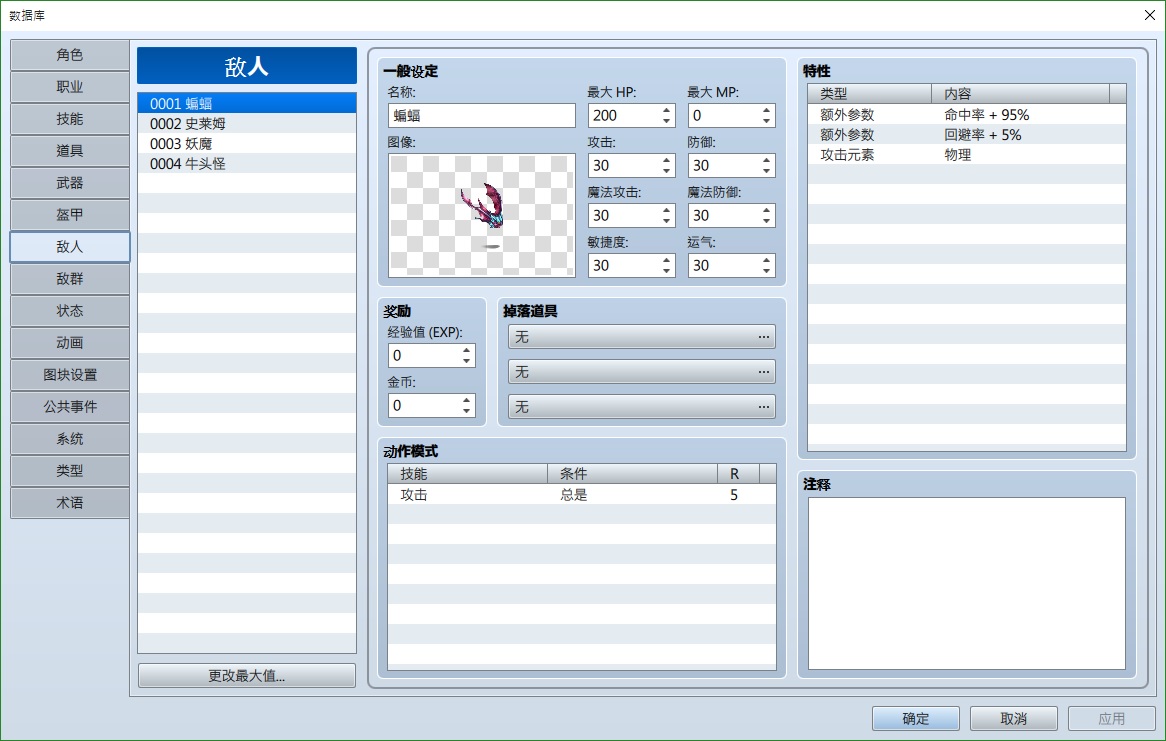Select the 系统 tab

click(70, 439)
